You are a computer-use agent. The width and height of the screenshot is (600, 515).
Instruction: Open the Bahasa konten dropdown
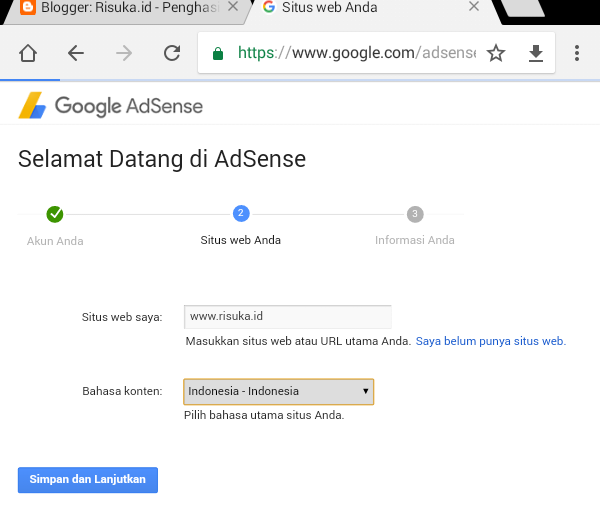279,391
